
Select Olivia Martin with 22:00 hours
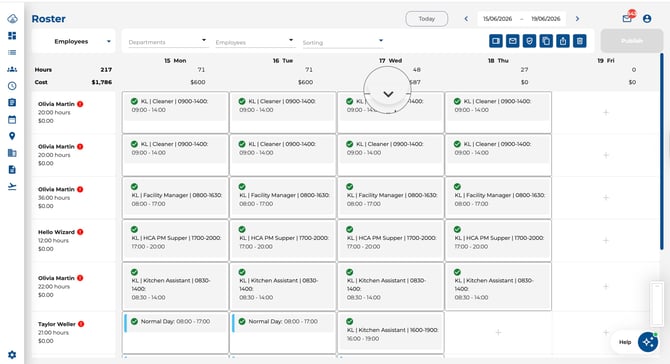click(56, 278)
